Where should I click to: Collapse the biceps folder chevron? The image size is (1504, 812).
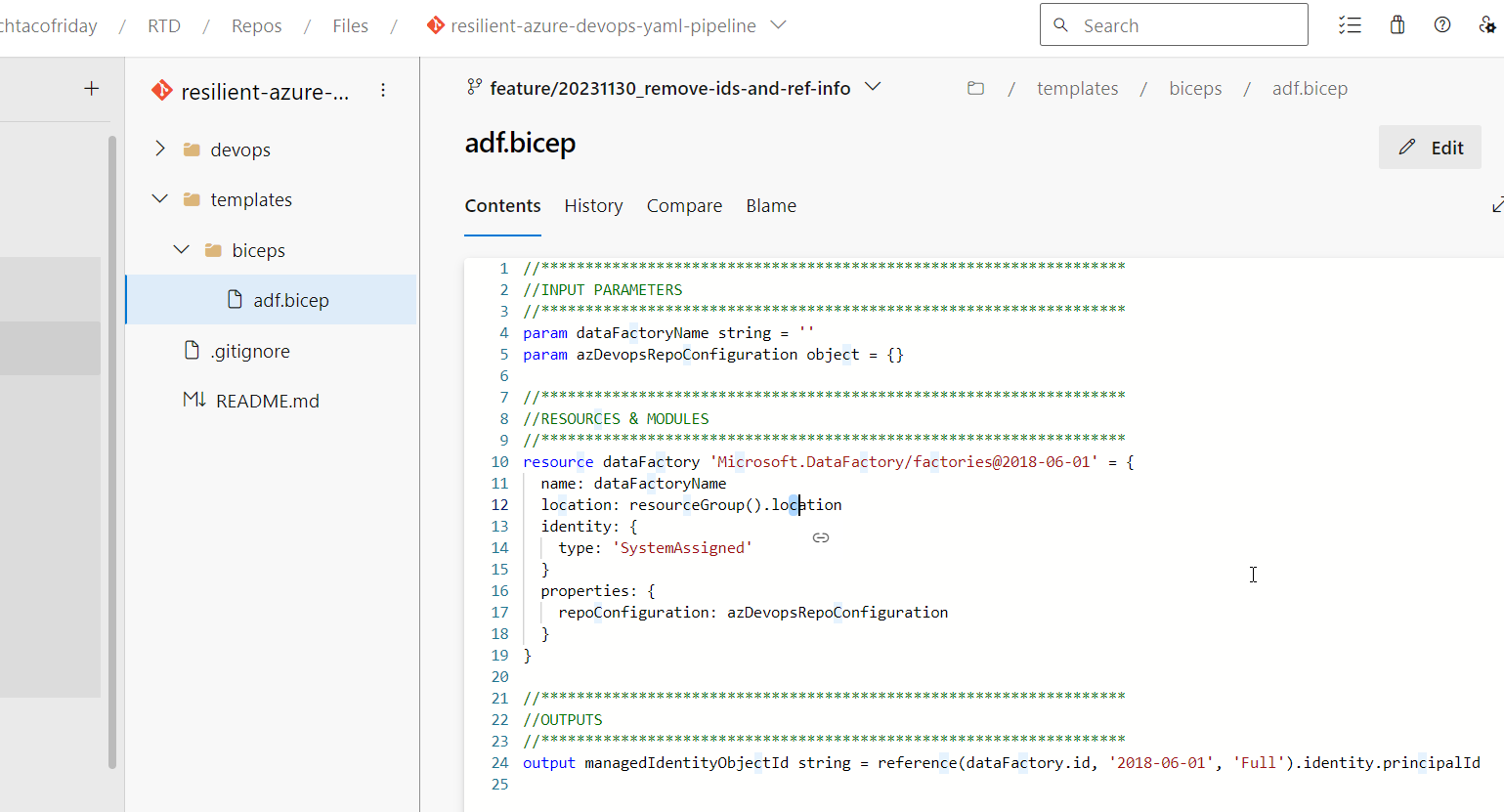pos(181,249)
